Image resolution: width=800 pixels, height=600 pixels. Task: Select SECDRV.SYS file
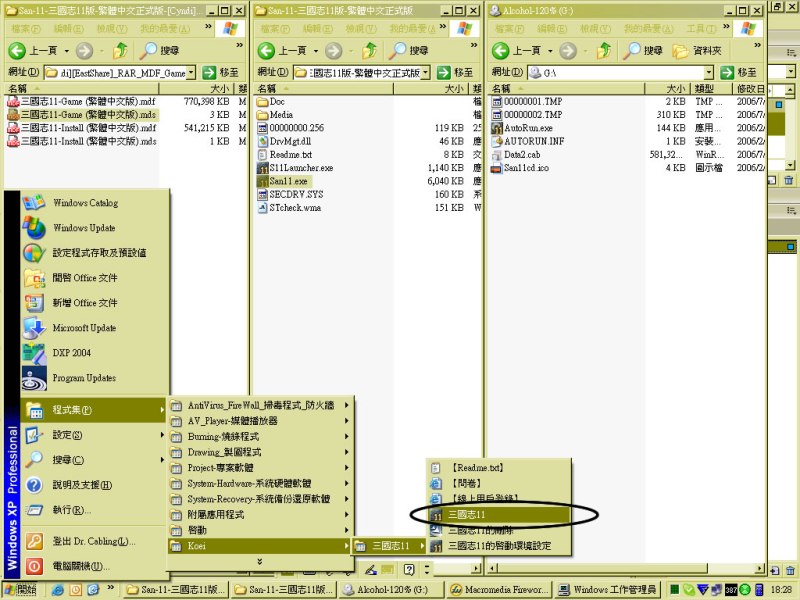click(x=290, y=194)
